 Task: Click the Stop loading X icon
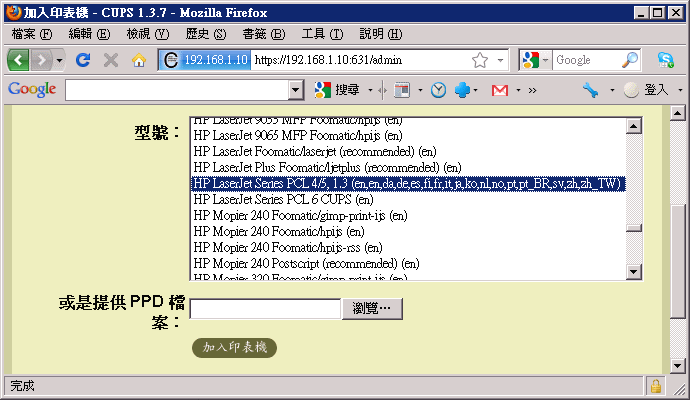pyautogui.click(x=111, y=60)
